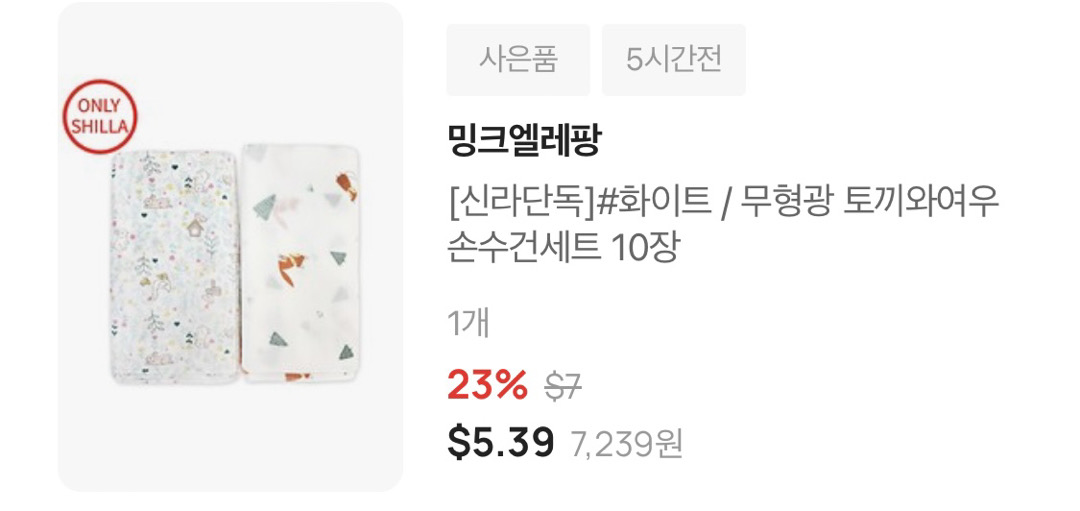Open the 밍크엘레팡 brand name
1080x511 pixels.
[x=524, y=141]
